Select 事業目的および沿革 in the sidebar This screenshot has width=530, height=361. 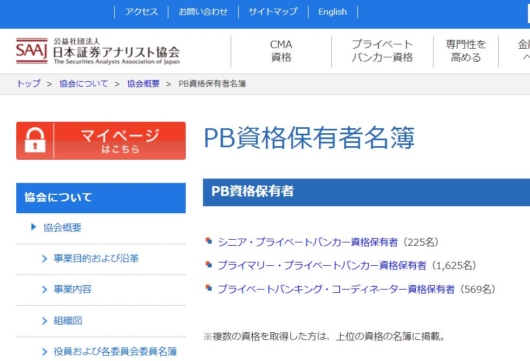pyautogui.click(x=96, y=259)
